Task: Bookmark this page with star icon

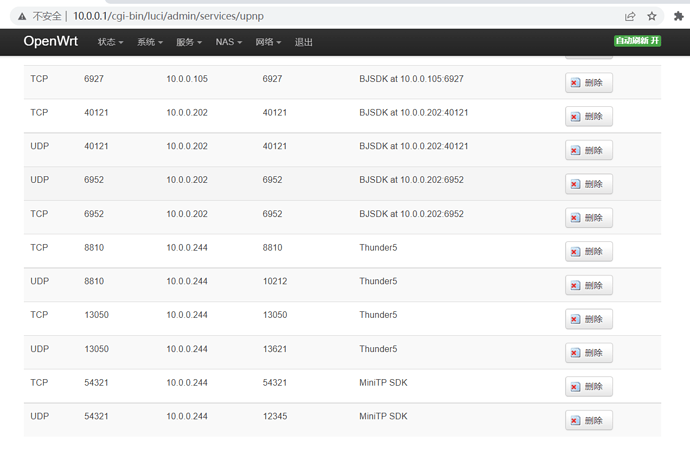Action: 652,16
